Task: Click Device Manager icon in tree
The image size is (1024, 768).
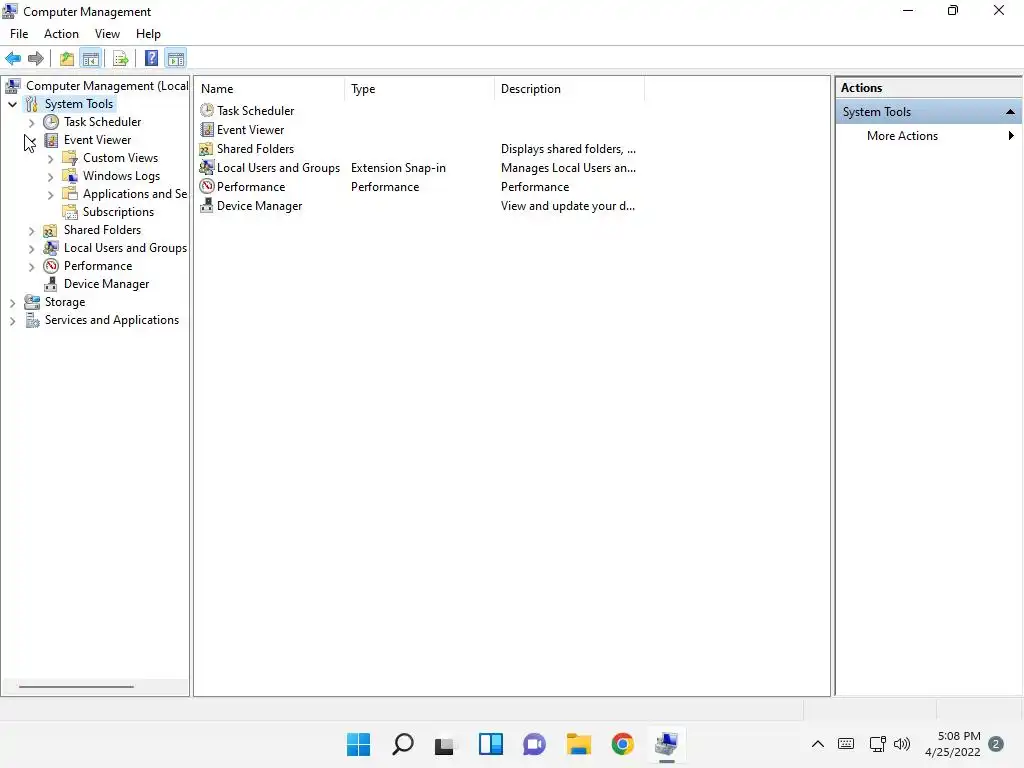Action: 50,284
